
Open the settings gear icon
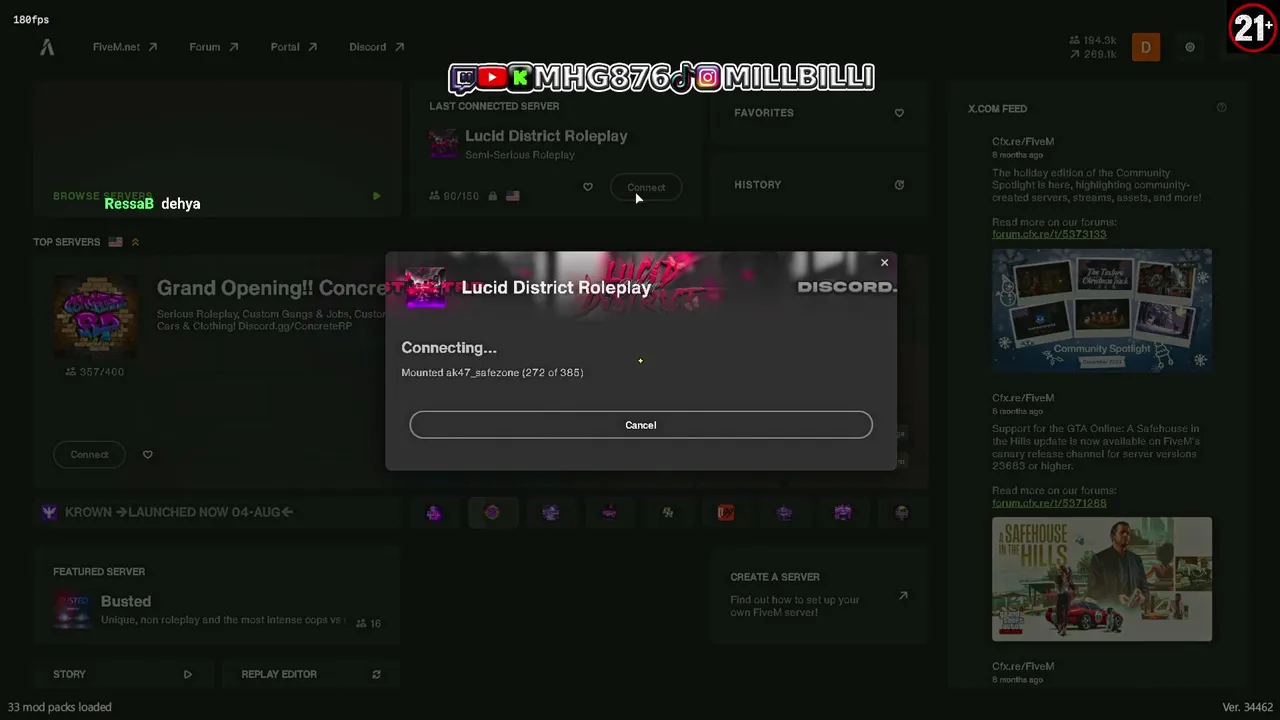(x=1190, y=47)
